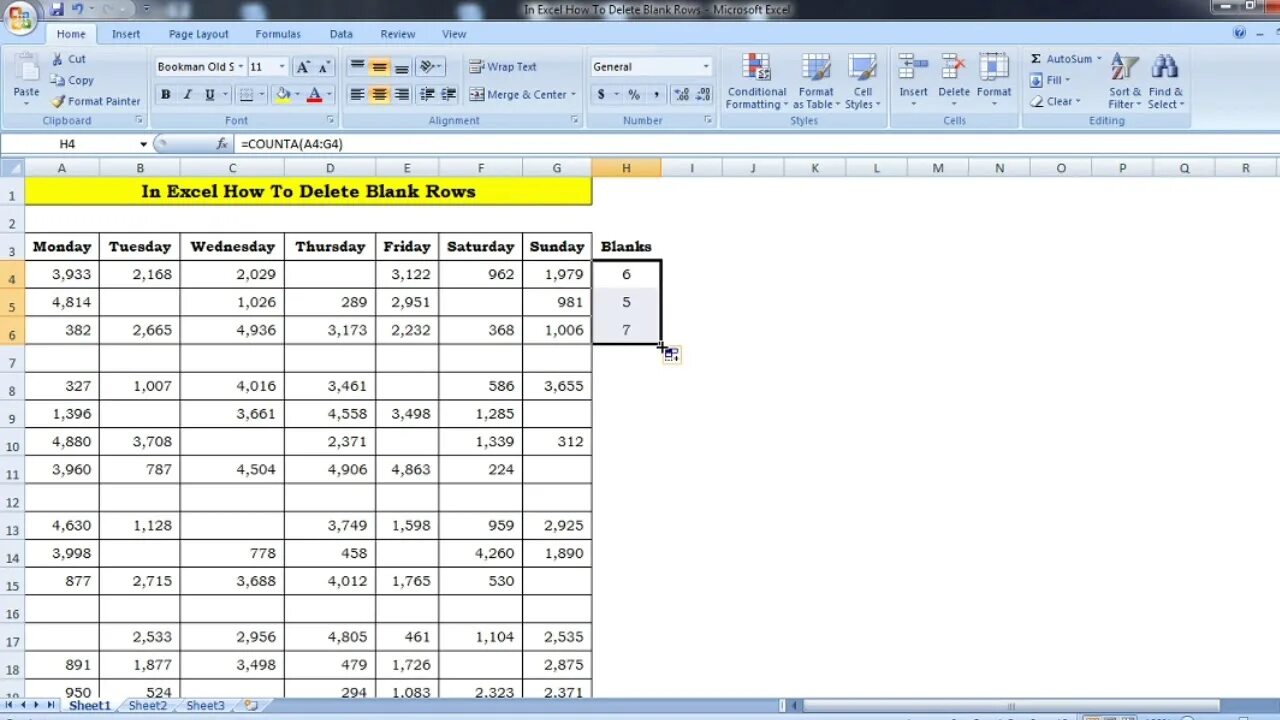The height and width of the screenshot is (720, 1280).
Task: Click the Auto Fill Options icon
Action: (x=671, y=354)
